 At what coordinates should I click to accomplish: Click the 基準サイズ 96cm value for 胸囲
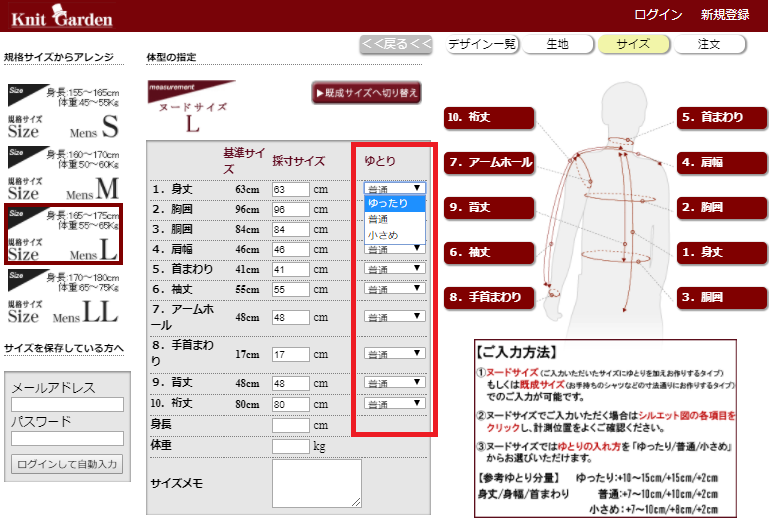point(247,209)
